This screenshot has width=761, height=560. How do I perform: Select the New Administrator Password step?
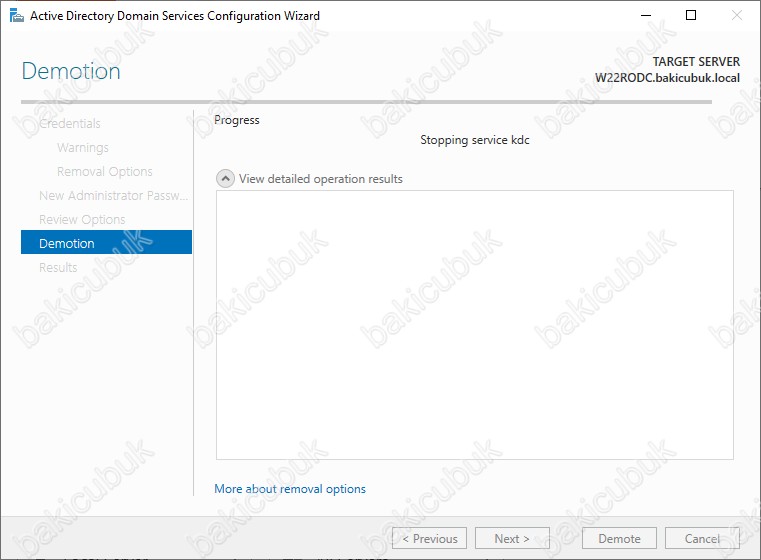click(113, 196)
